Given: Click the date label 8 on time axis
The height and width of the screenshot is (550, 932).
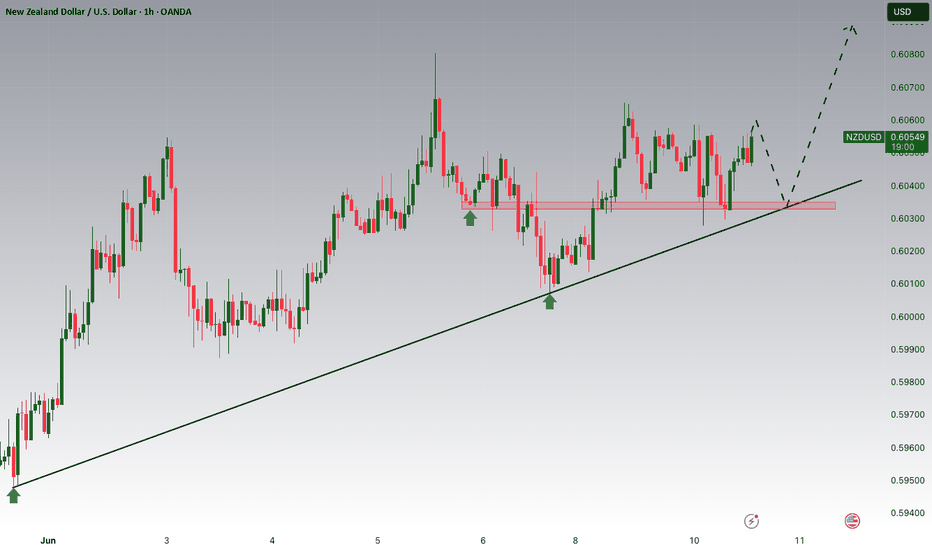Looking at the screenshot, I should point(575,540).
